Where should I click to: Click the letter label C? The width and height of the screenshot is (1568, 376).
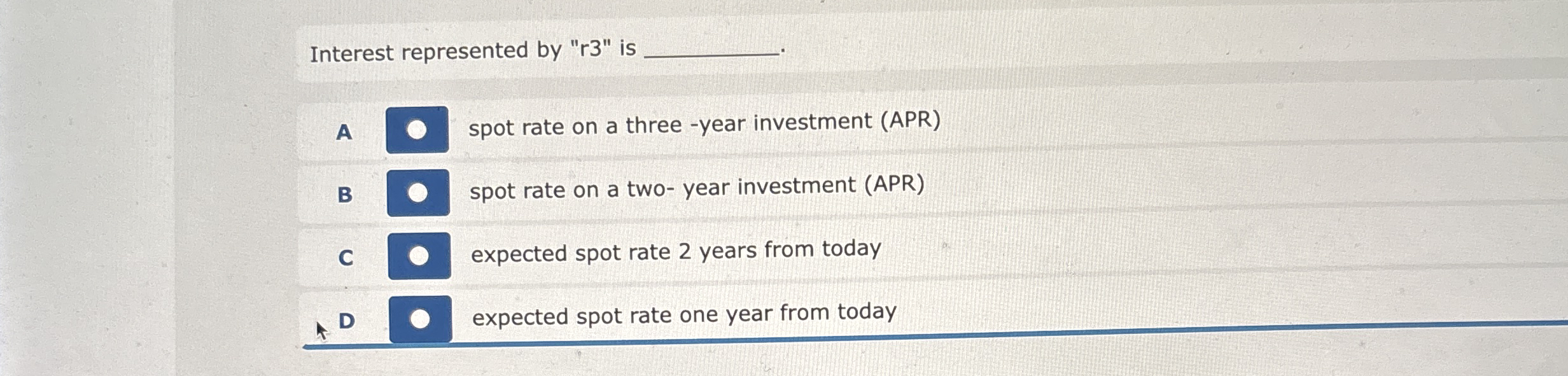pos(346,256)
